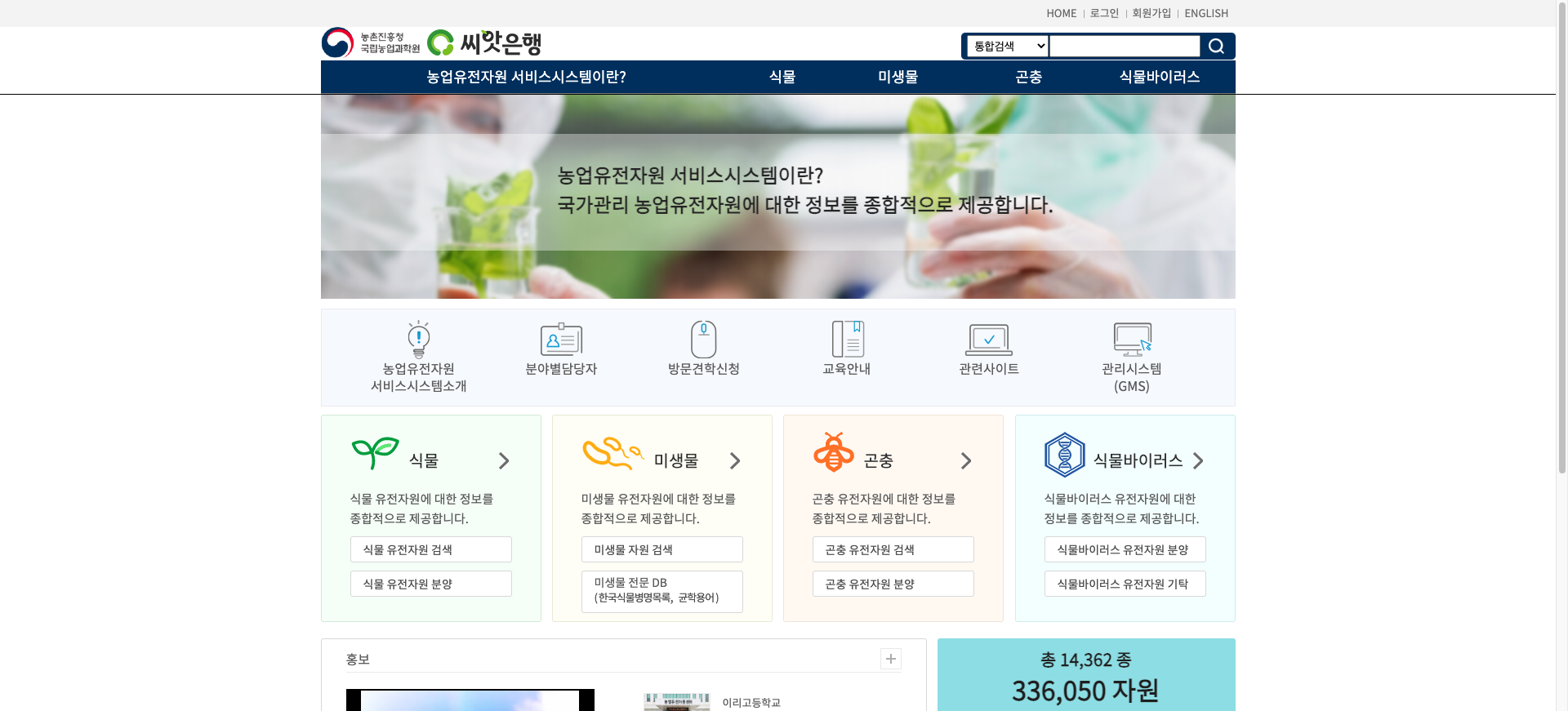Click the 곤충 유전자원 분양 button
The width and height of the screenshot is (1568, 711).
pyautogui.click(x=893, y=584)
